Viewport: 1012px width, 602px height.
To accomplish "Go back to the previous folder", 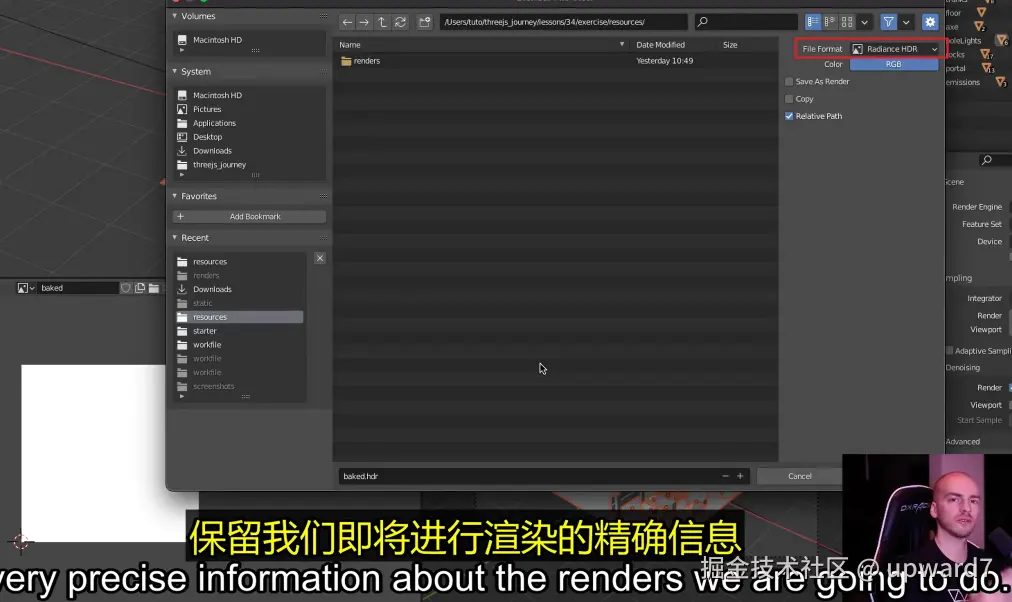I will pos(347,22).
